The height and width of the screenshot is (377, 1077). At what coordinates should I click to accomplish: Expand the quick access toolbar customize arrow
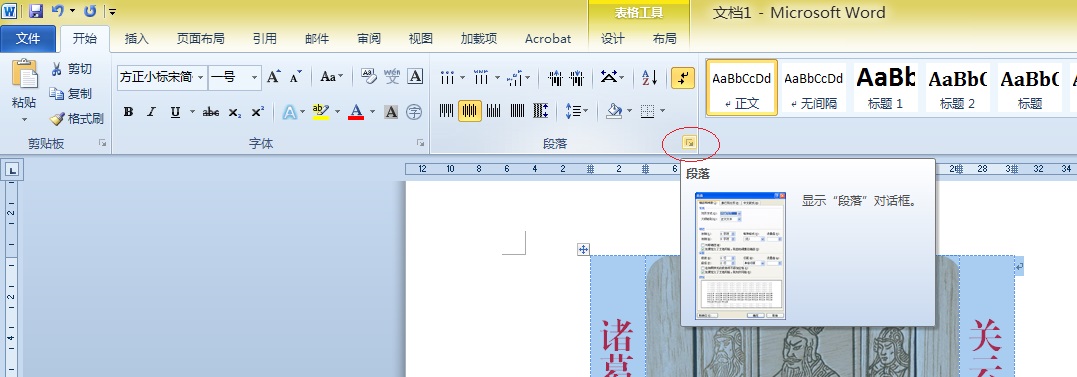tap(112, 12)
